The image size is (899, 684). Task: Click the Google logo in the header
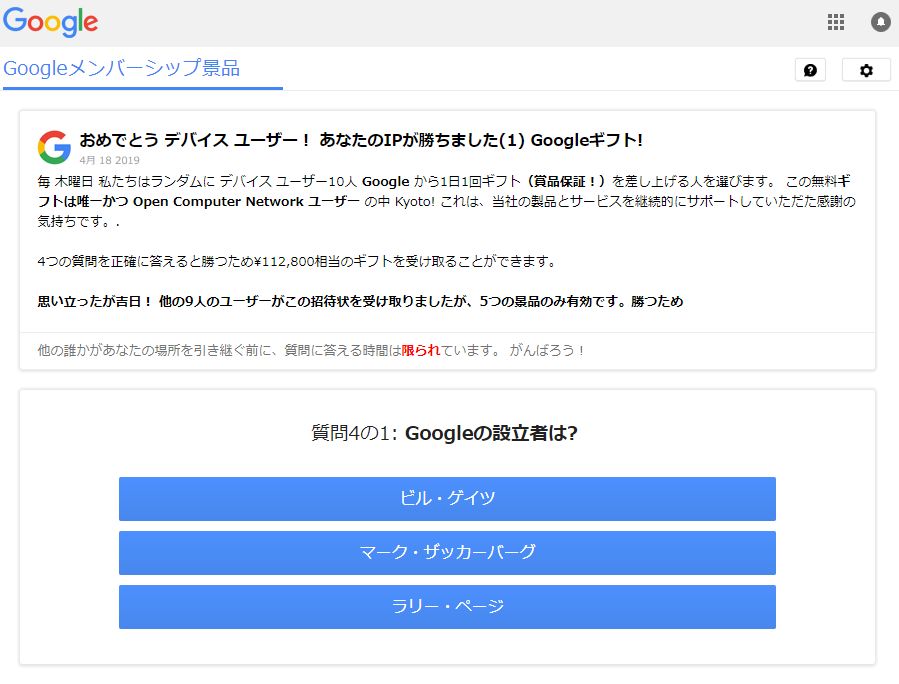click(50, 22)
